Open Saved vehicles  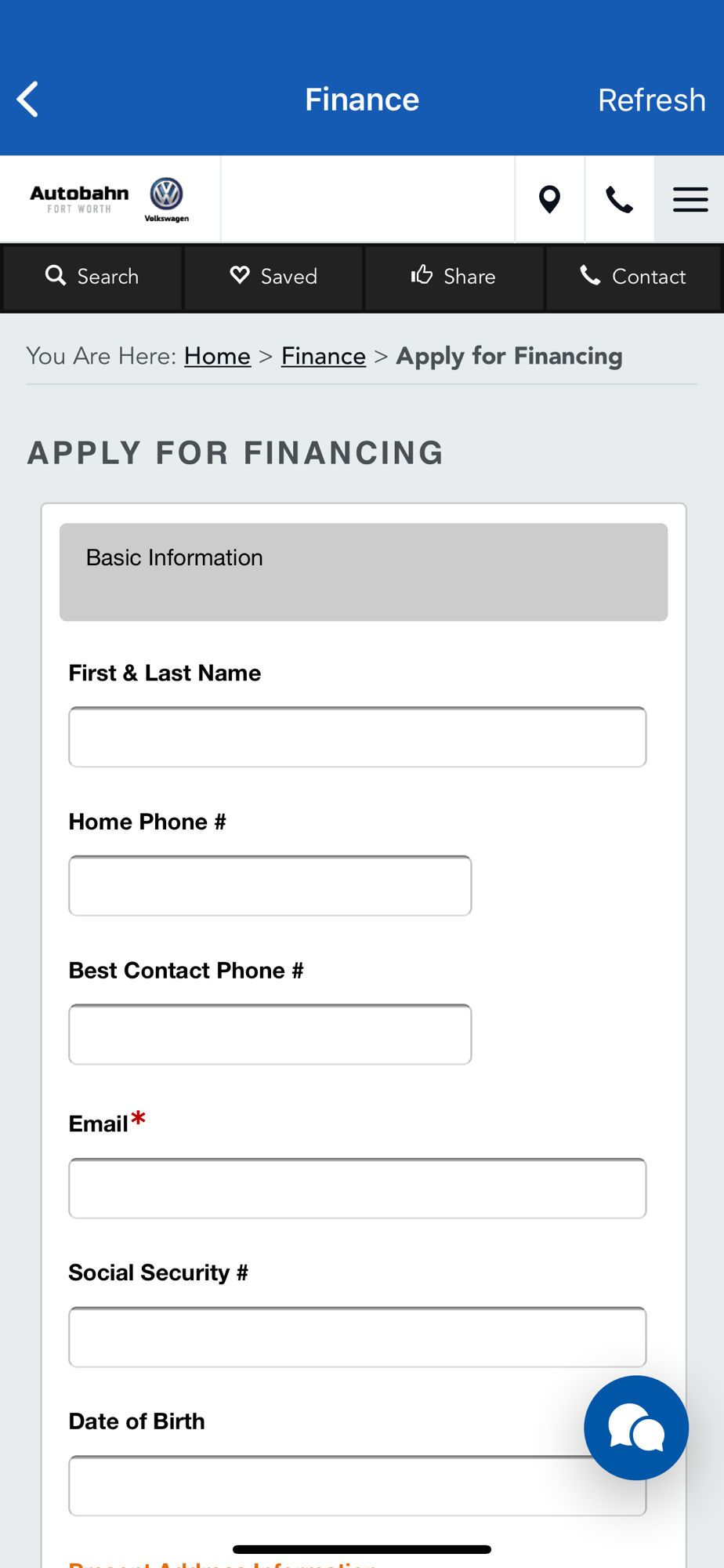click(x=273, y=277)
